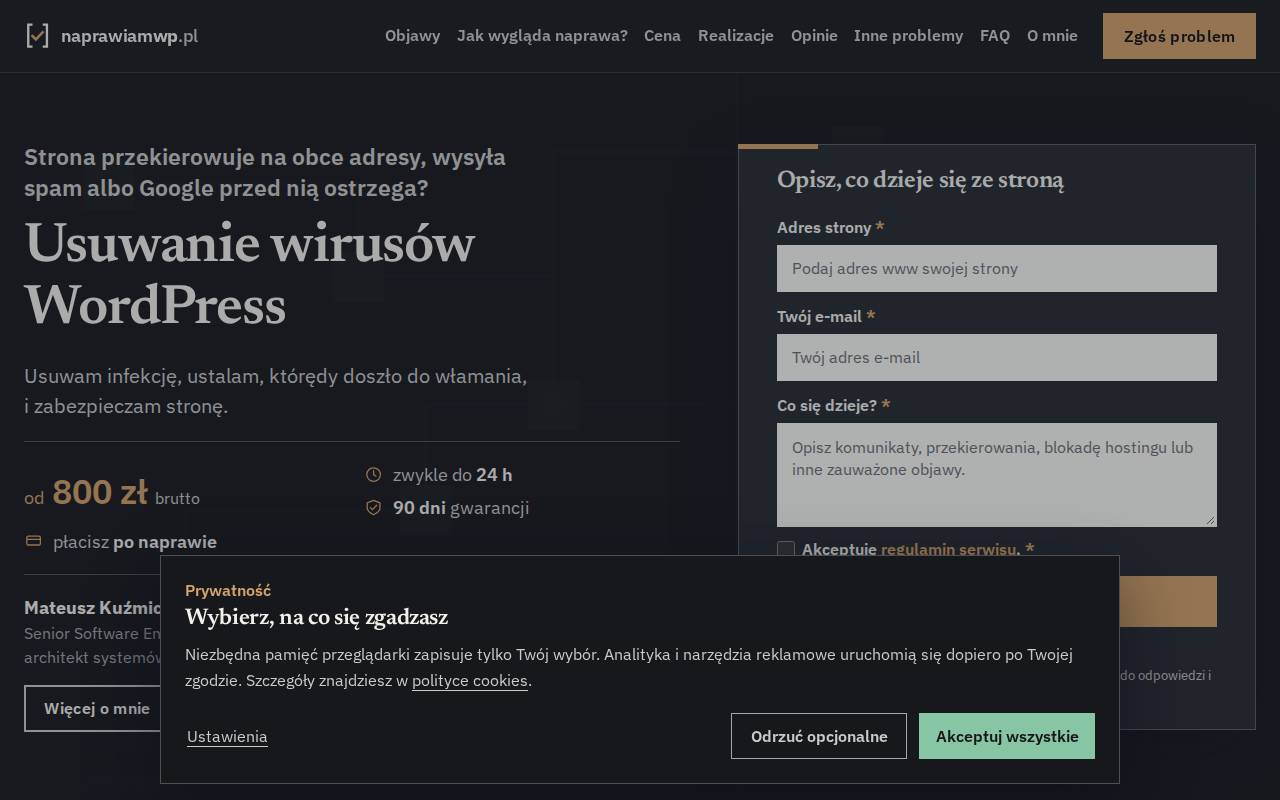Focus the 'Twój e-mail' input field

[x=997, y=357]
